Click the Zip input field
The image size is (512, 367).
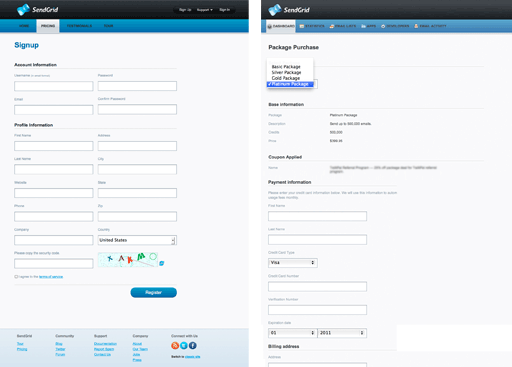137,217
